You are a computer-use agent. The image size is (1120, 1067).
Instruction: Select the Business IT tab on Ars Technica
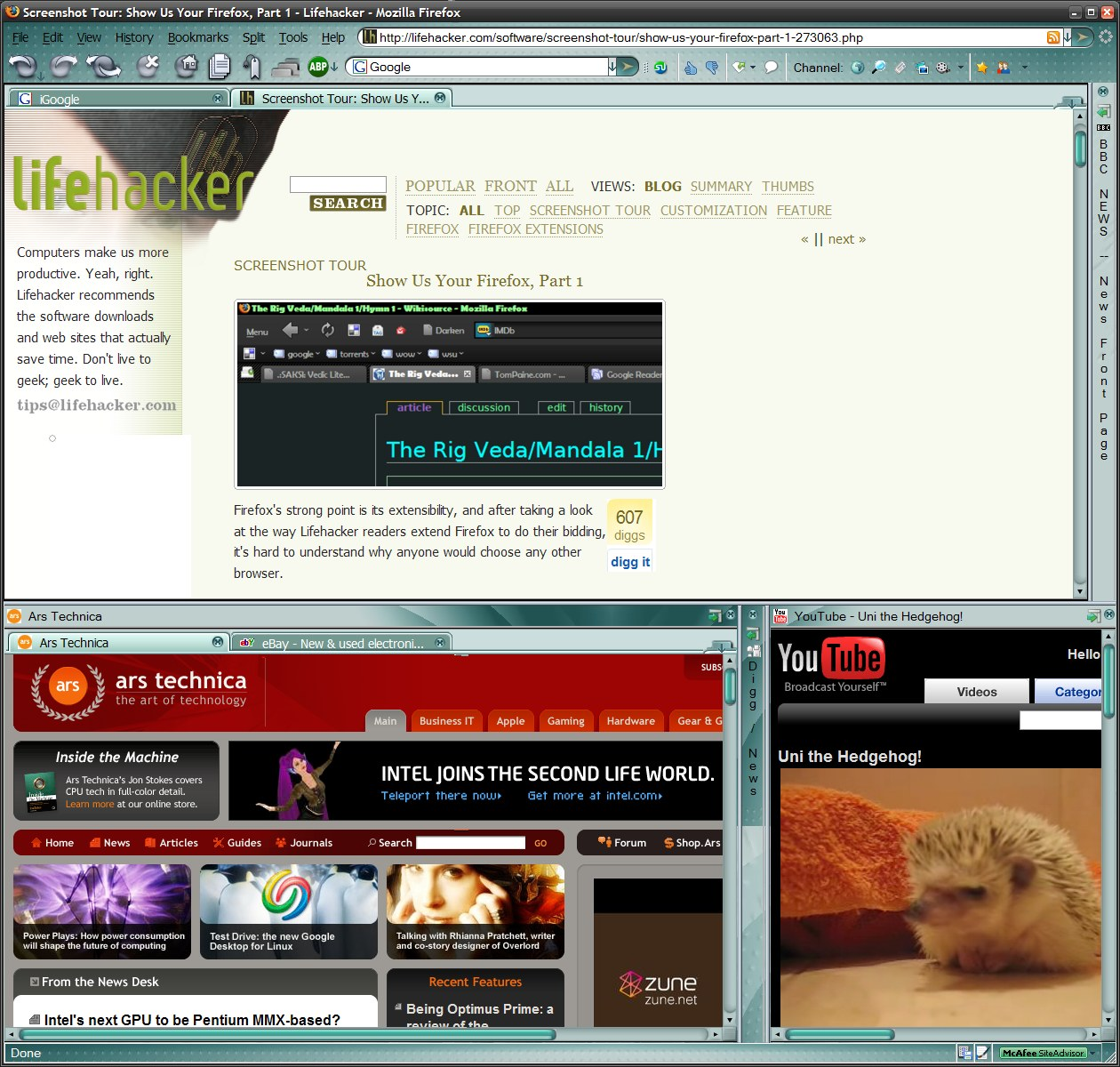pos(446,721)
